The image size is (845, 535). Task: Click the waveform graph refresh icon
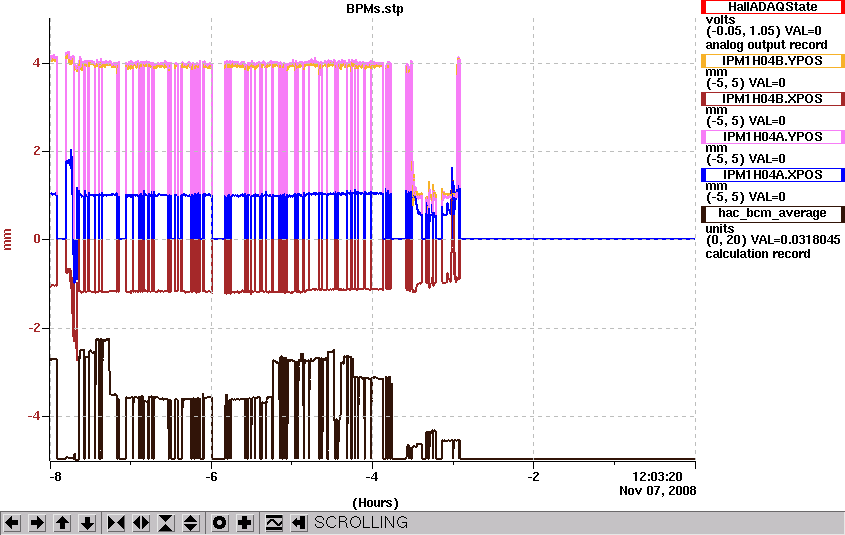(x=274, y=523)
